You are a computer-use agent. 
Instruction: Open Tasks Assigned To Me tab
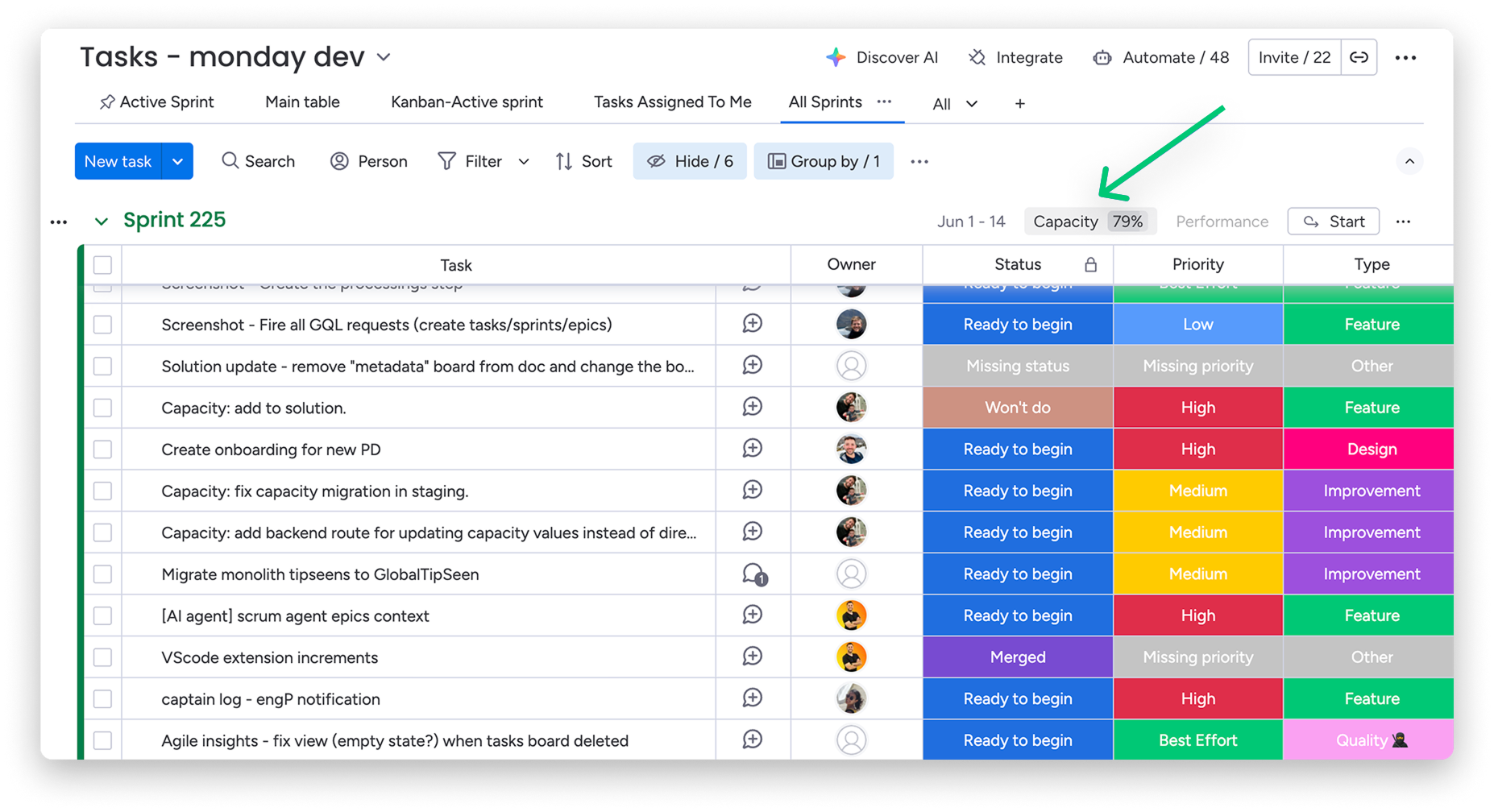tap(672, 102)
